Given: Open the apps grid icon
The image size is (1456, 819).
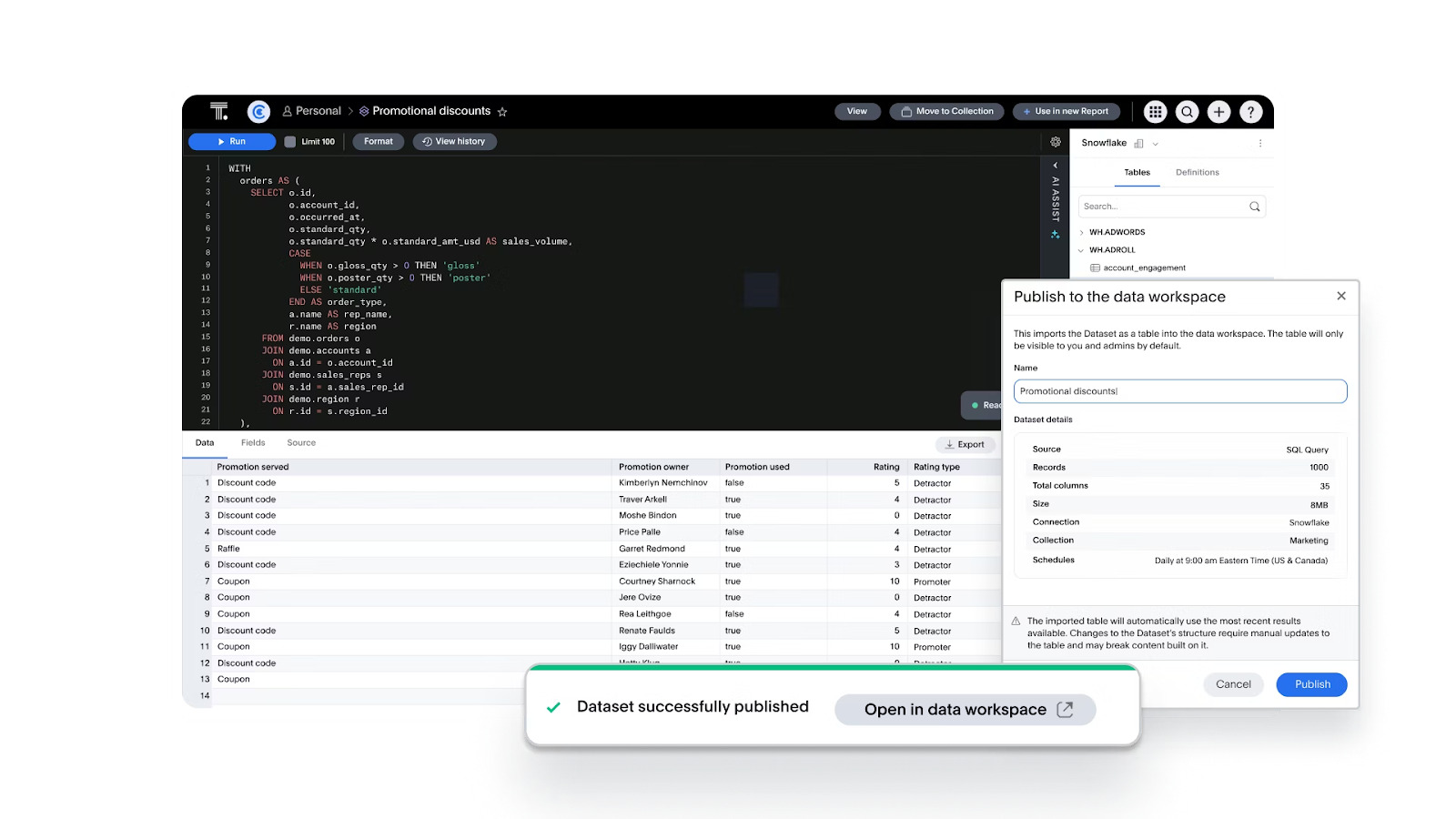Looking at the screenshot, I should click(x=1155, y=111).
